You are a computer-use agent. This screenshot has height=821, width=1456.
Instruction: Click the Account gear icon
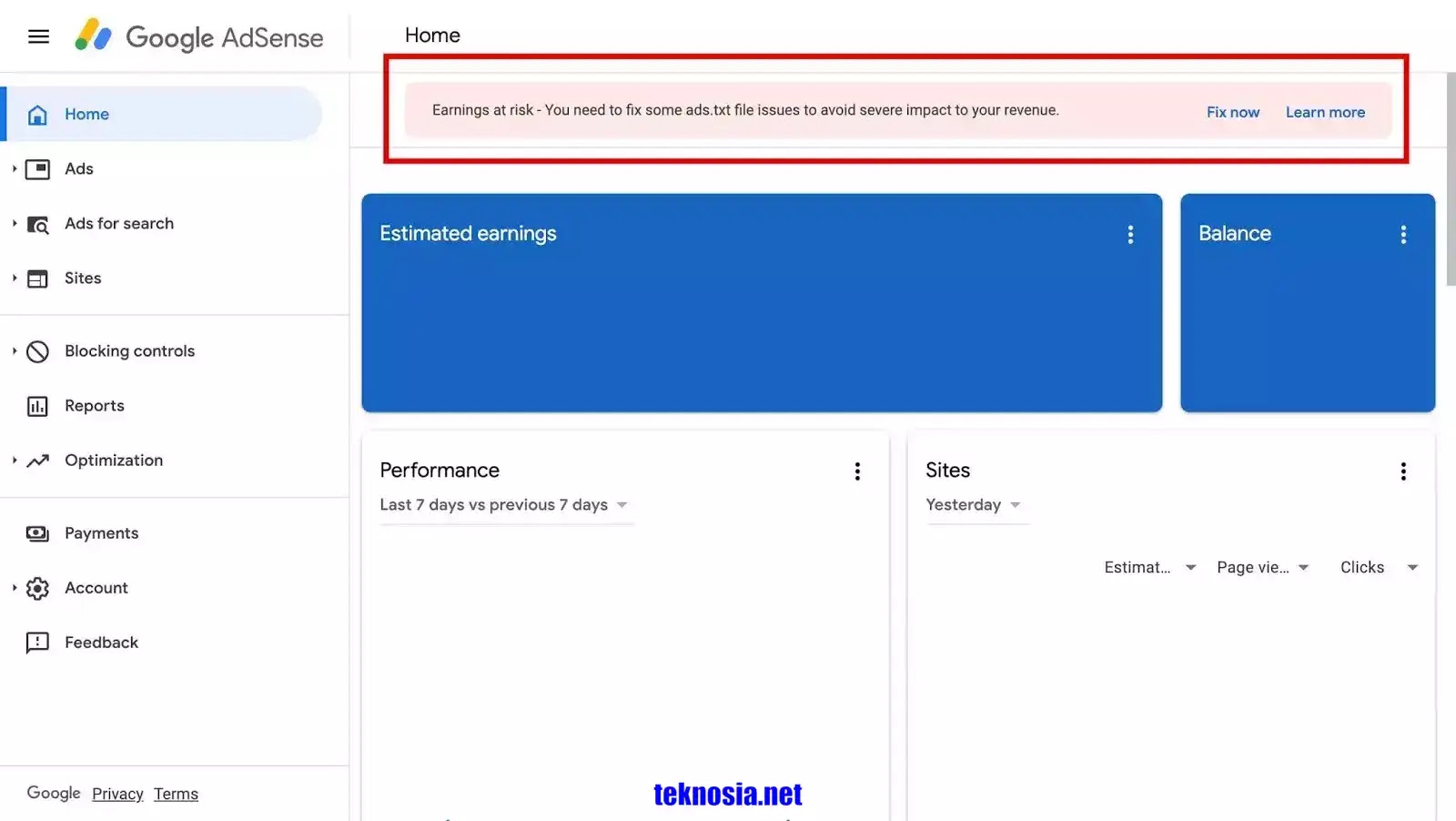(x=37, y=588)
